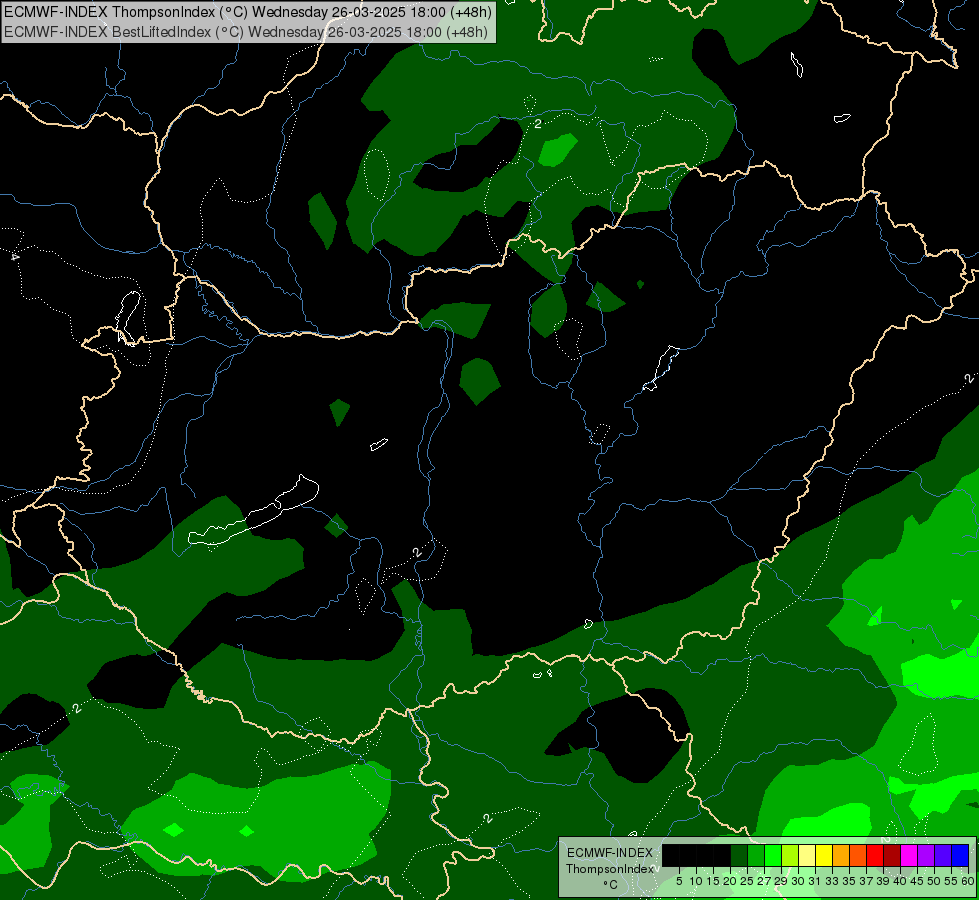This screenshot has height=900, width=979.
Task: Click the legend tick value 40
Action: pyautogui.click(x=900, y=881)
